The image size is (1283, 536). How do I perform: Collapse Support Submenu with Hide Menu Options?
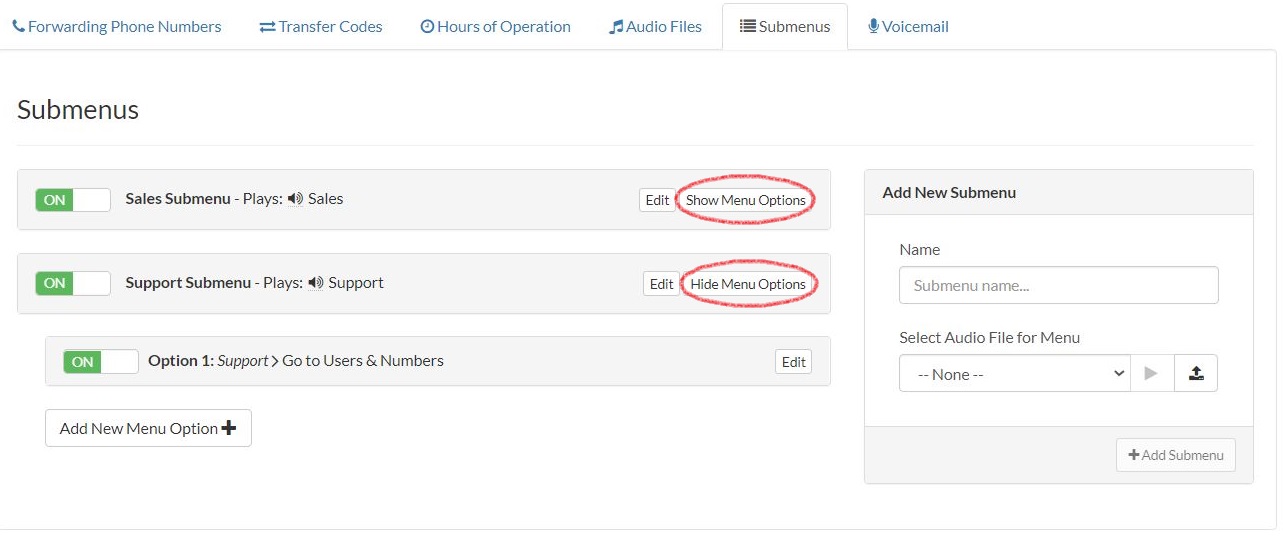(747, 284)
